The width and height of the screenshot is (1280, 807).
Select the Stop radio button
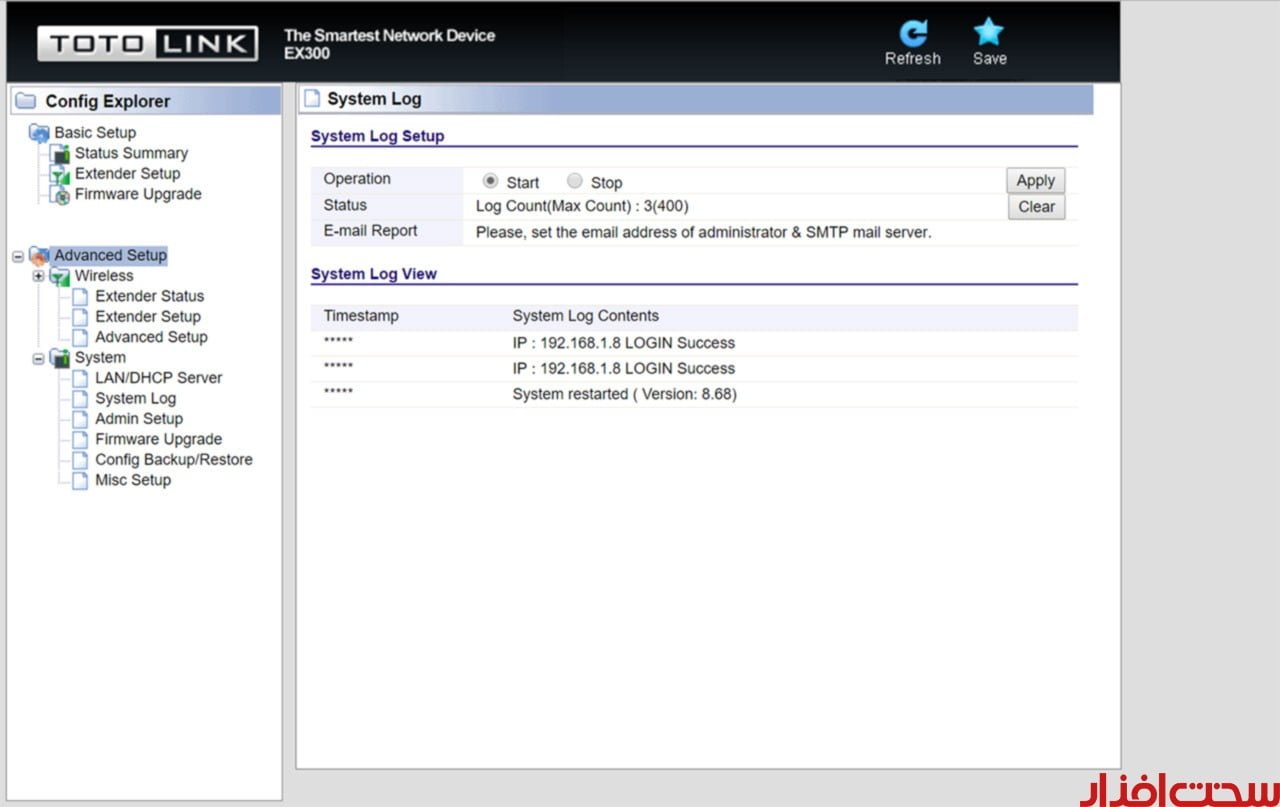pyautogui.click(x=574, y=181)
